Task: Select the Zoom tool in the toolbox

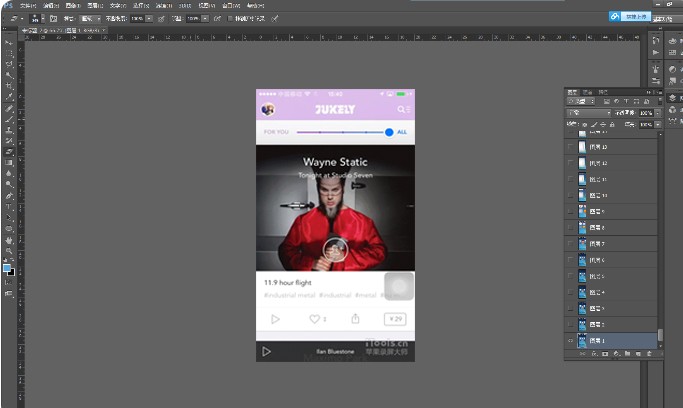Action: coord(9,251)
